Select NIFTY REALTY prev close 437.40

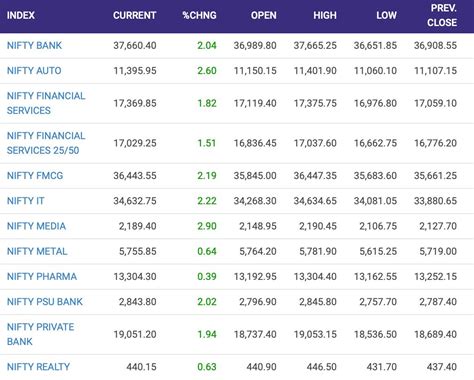(x=442, y=367)
